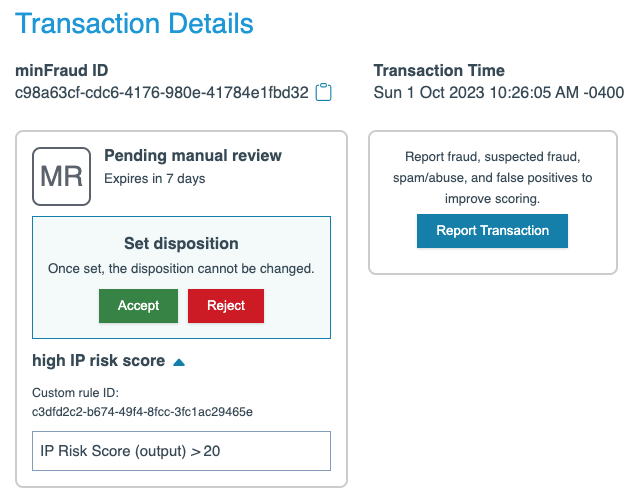Click the Transaction Details page heading

134,24
